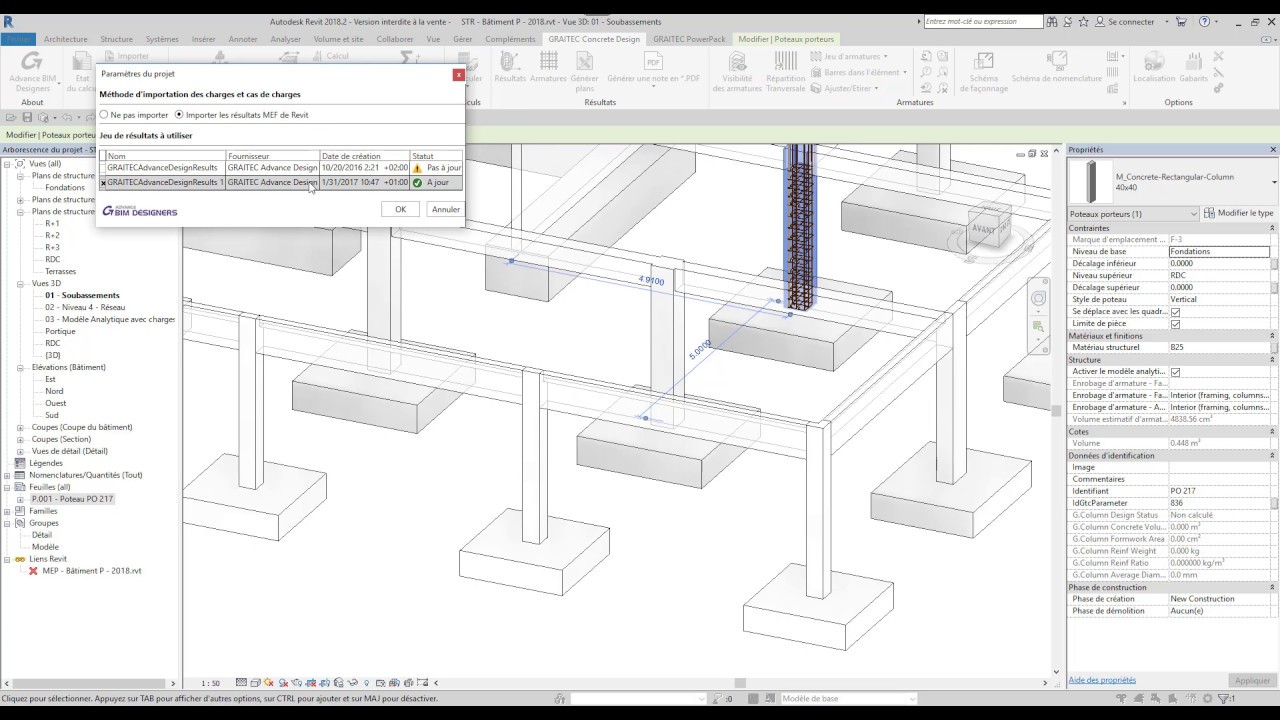Click the open folder icon in quick access toolbar
The height and width of the screenshot is (720, 1280).
[x=11, y=117]
